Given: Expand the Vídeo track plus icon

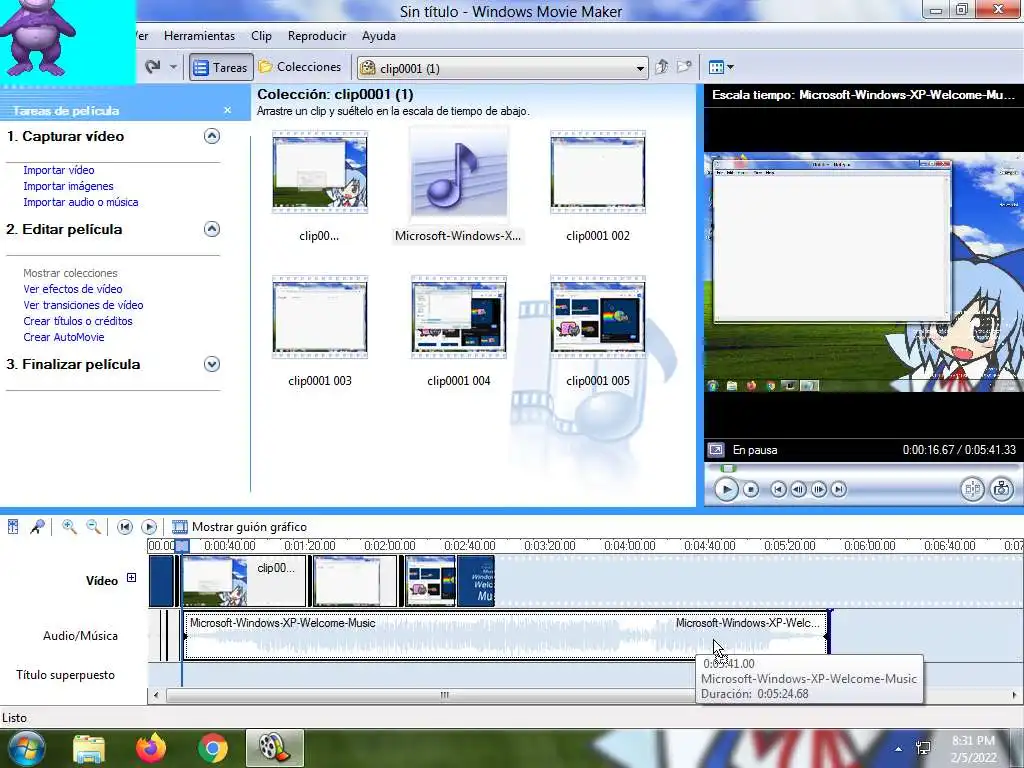Looking at the screenshot, I should click(x=131, y=578).
